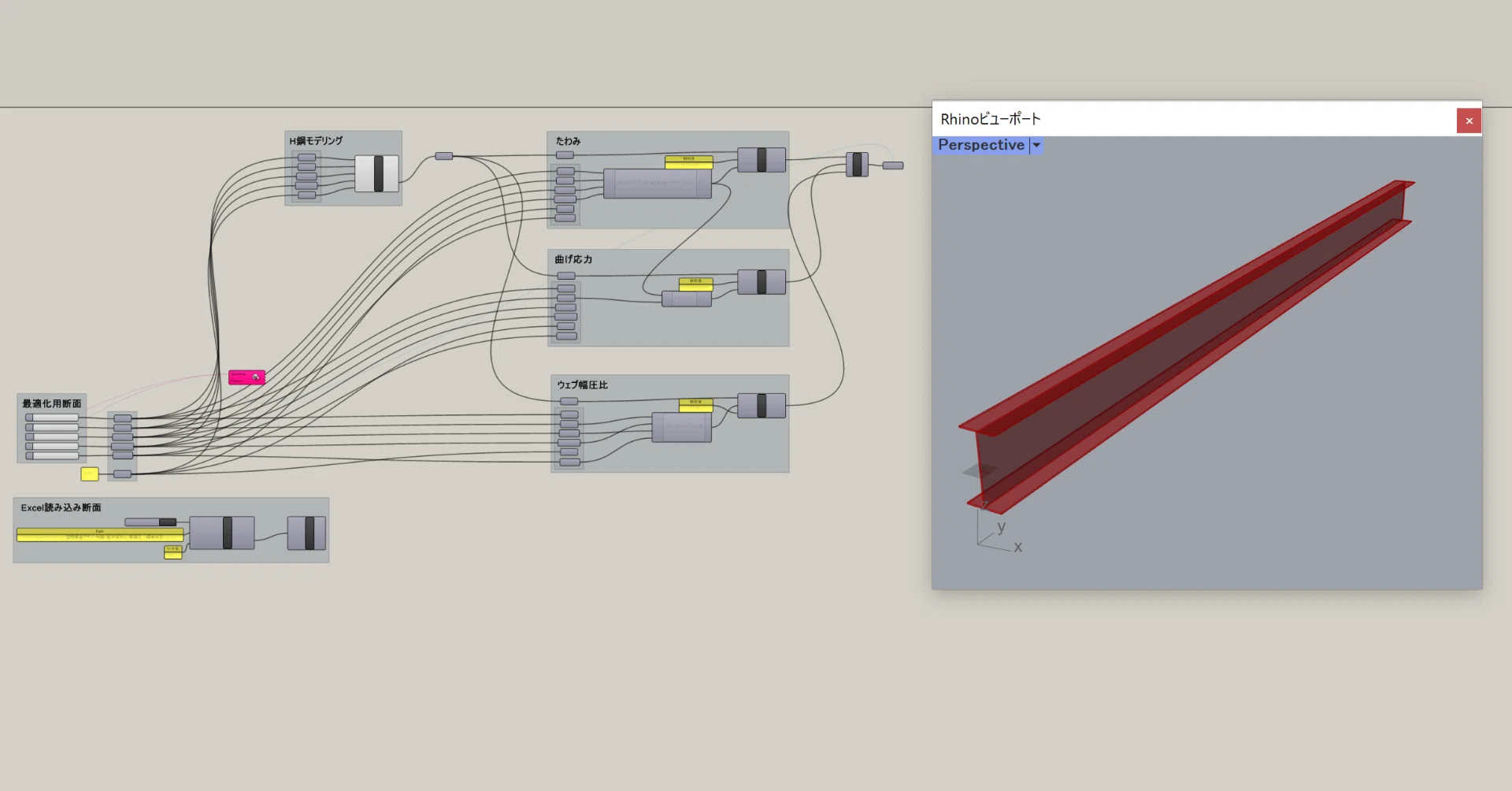The image size is (1512, 791).
Task: Click the white component in H鋼モデリング group
Action: [x=376, y=173]
